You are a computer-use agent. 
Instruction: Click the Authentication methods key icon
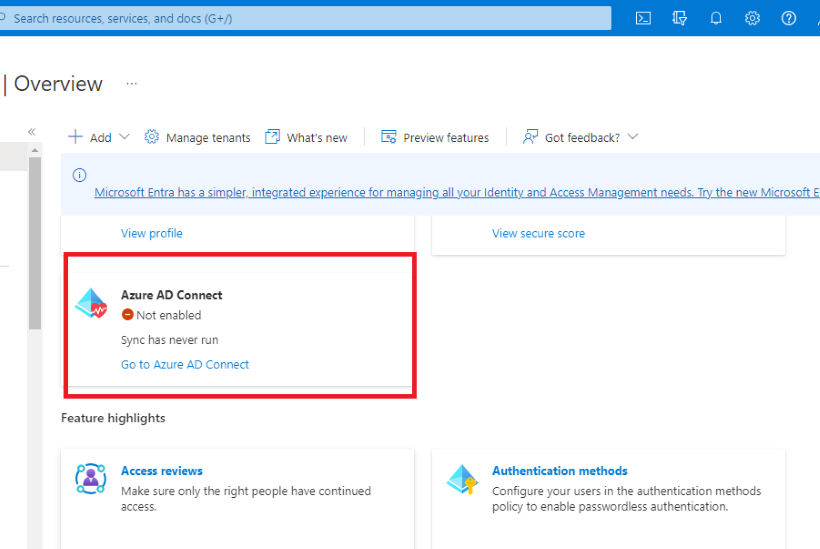pyautogui.click(x=462, y=479)
